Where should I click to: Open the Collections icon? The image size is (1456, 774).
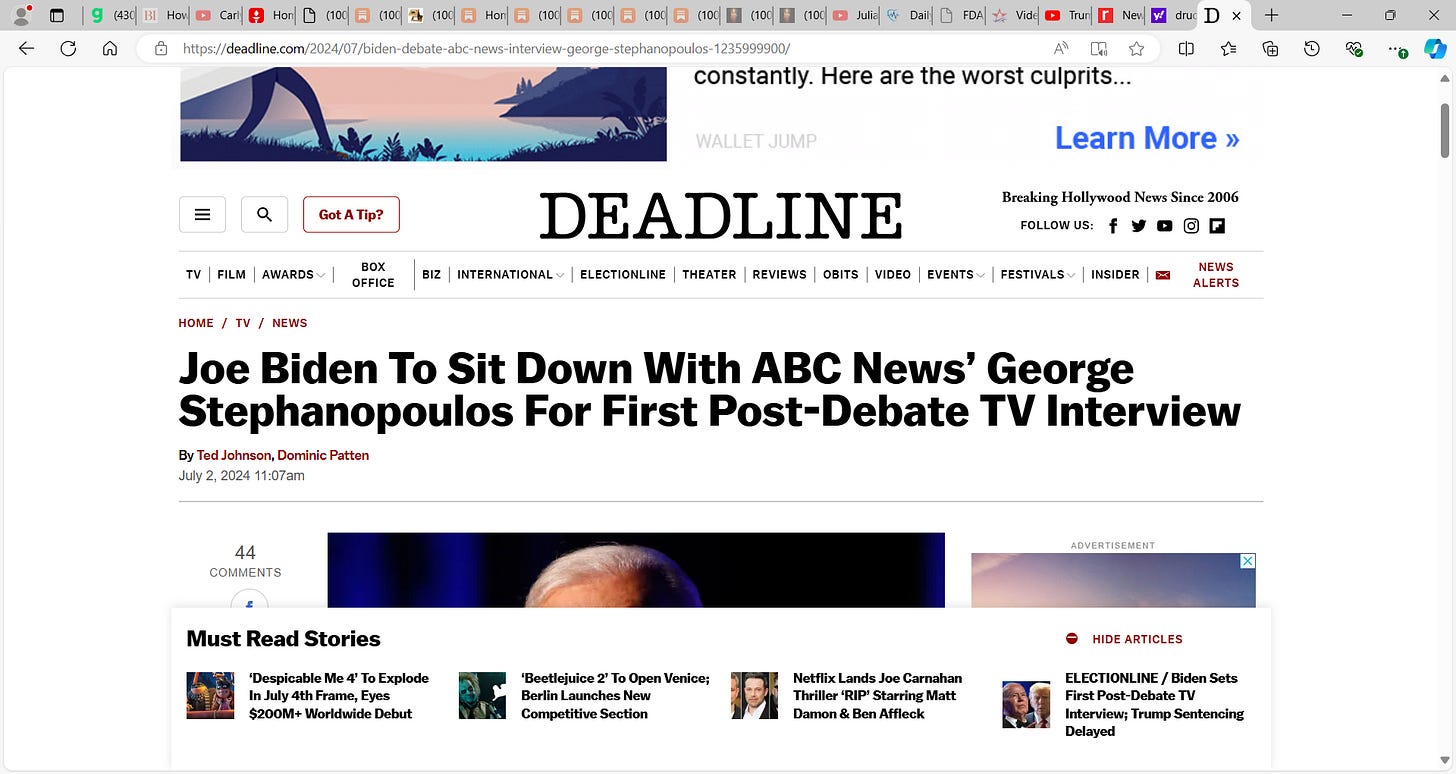click(1270, 48)
